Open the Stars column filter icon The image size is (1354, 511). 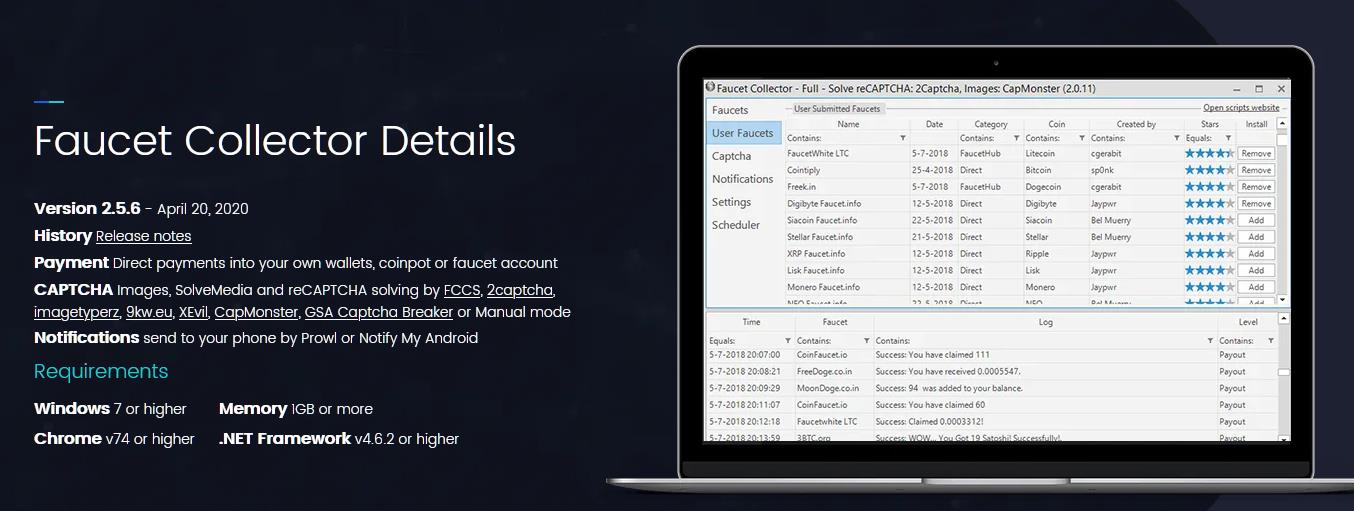(x=1227, y=138)
